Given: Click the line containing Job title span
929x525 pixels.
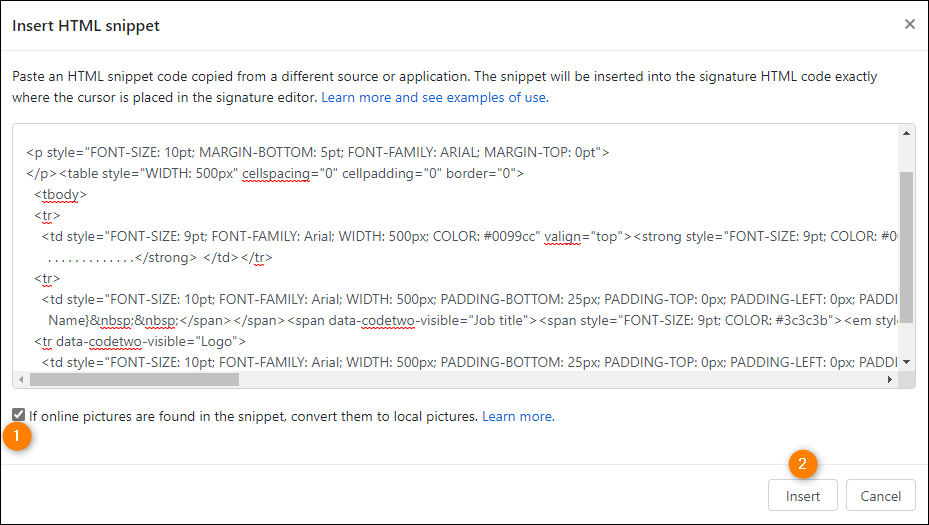Looking at the screenshot, I should point(473,321).
